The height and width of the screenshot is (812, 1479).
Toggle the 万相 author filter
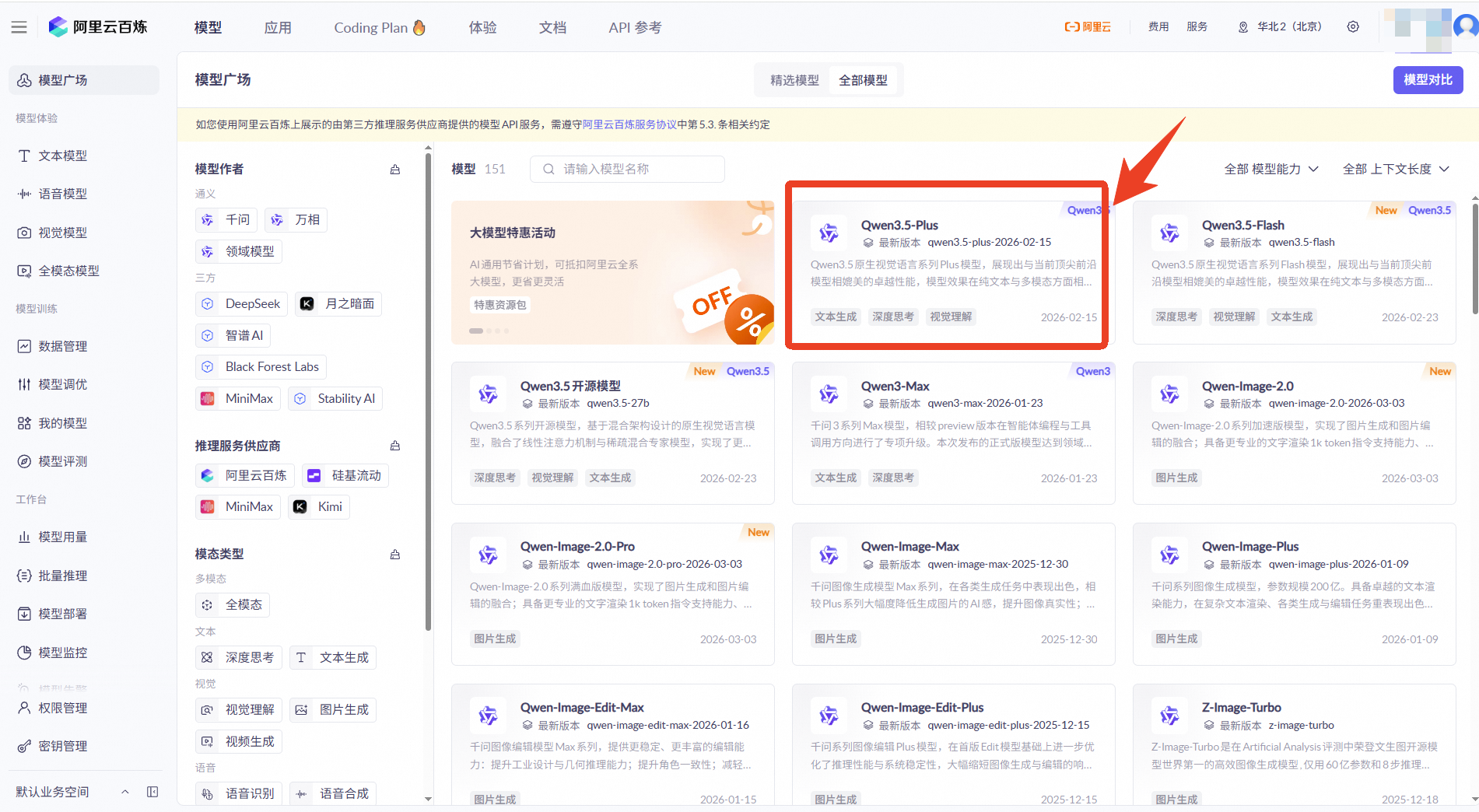click(x=296, y=220)
